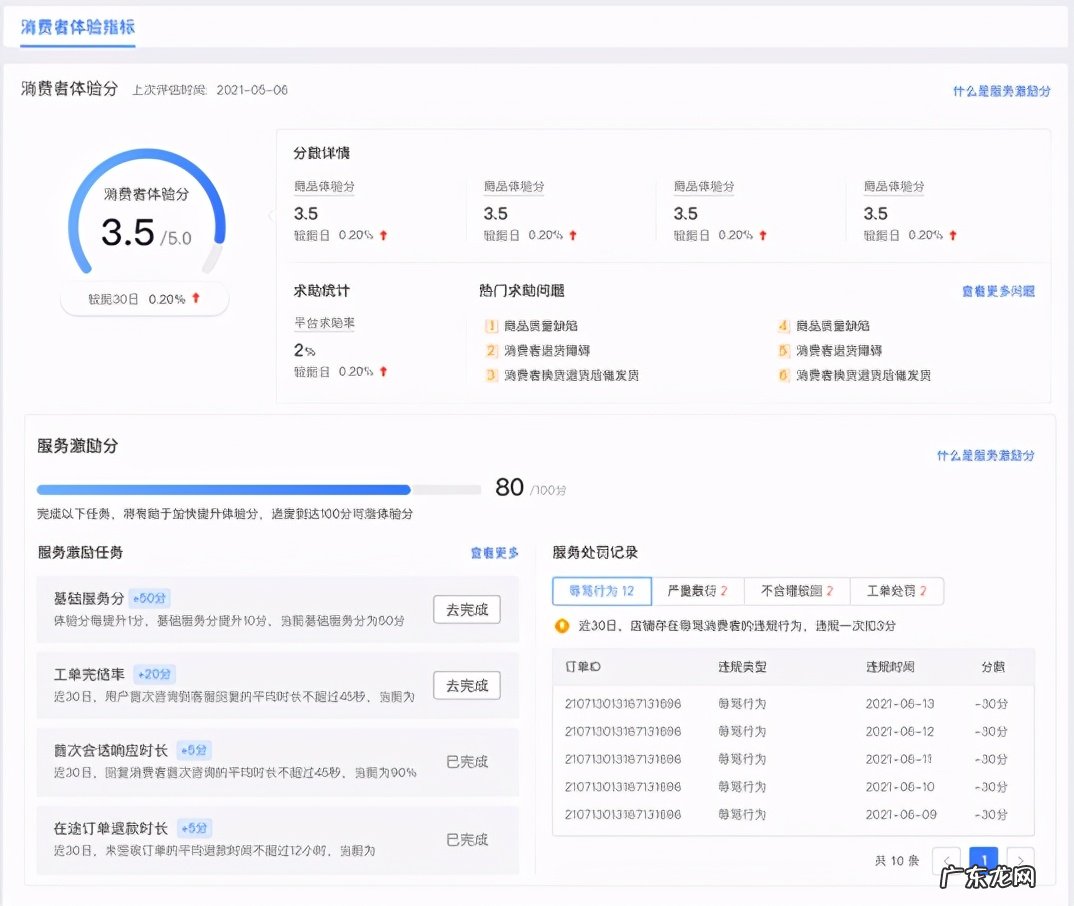Switch to the 严重怠慢 penalty tab
Screen dimensions: 1074x906
point(697,590)
